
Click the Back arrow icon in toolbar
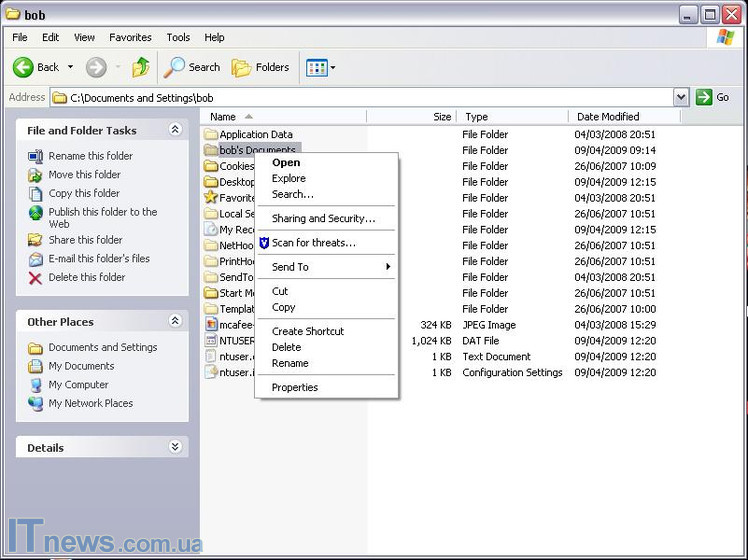[23, 67]
